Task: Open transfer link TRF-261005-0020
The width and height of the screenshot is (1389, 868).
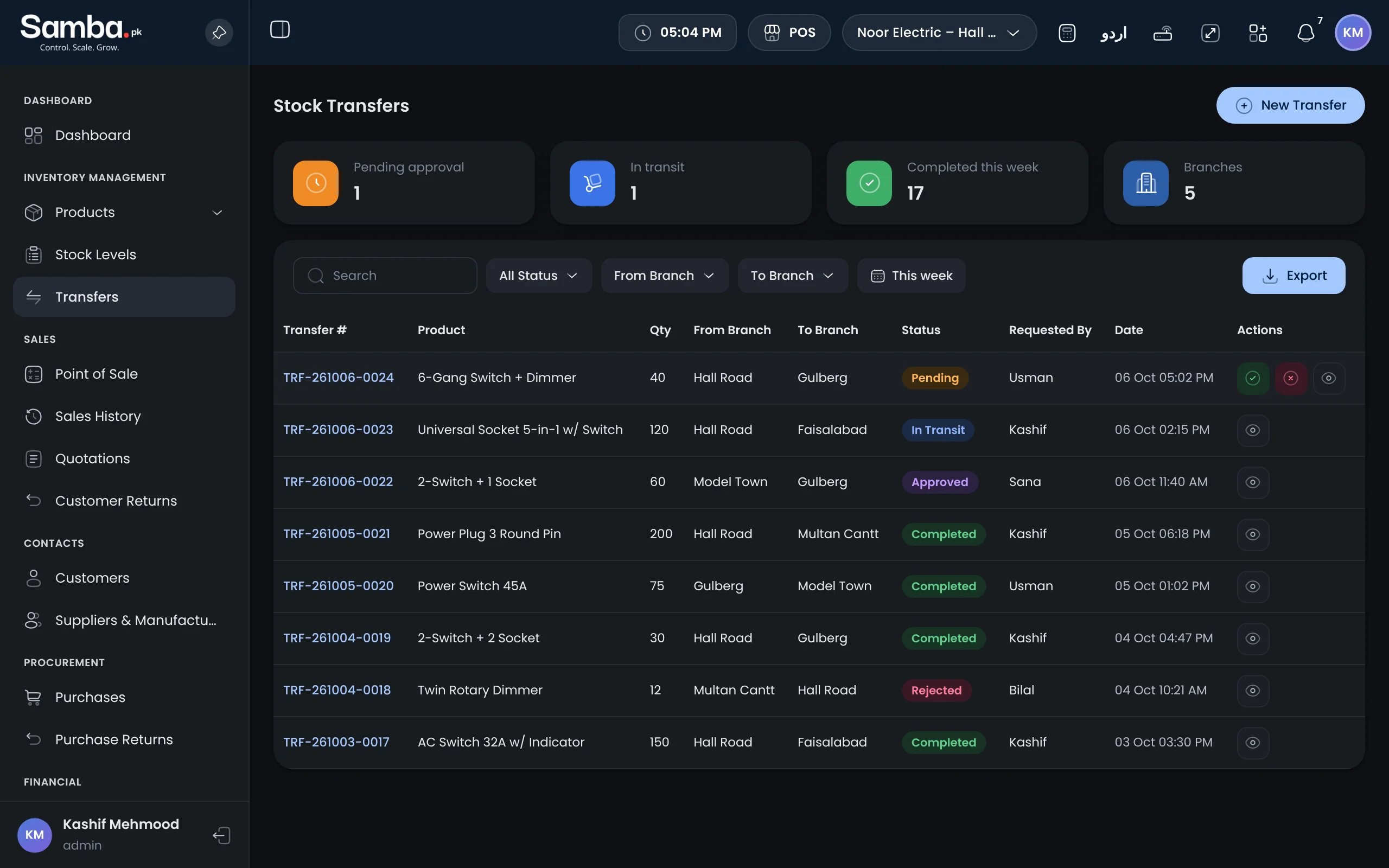Action: [x=338, y=586]
